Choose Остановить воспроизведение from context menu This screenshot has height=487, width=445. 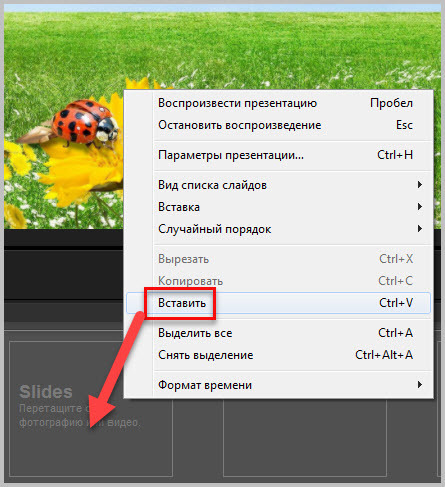pyautogui.click(x=278, y=125)
